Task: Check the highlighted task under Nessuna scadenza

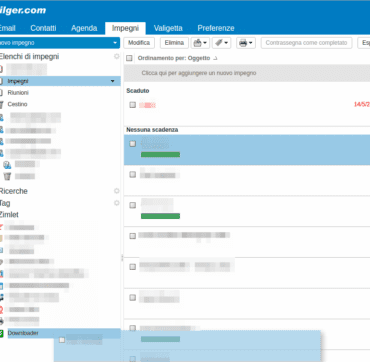Action: [133, 144]
